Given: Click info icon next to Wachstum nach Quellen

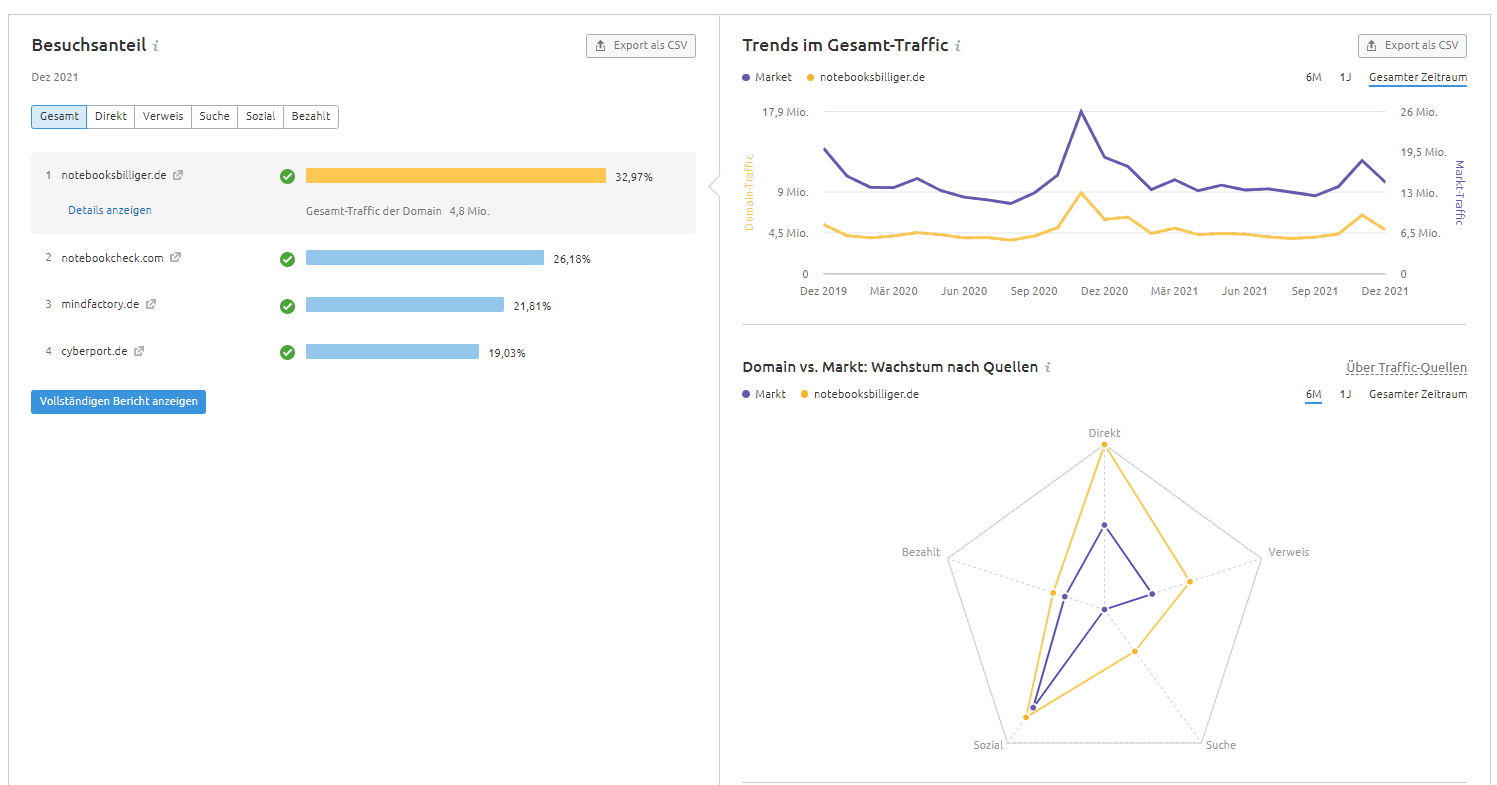Looking at the screenshot, I should [1048, 368].
